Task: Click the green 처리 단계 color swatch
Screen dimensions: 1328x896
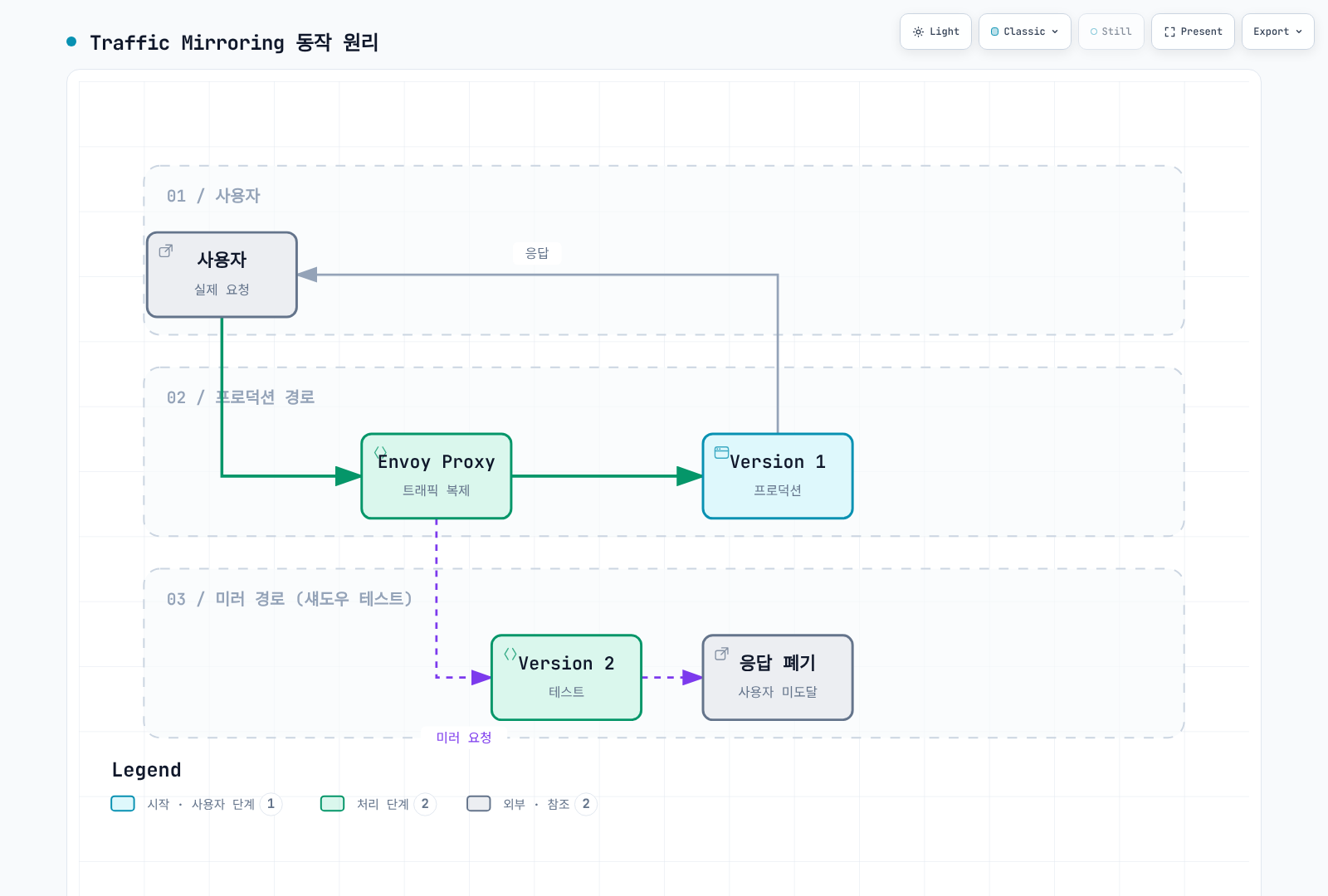Action: pos(333,804)
